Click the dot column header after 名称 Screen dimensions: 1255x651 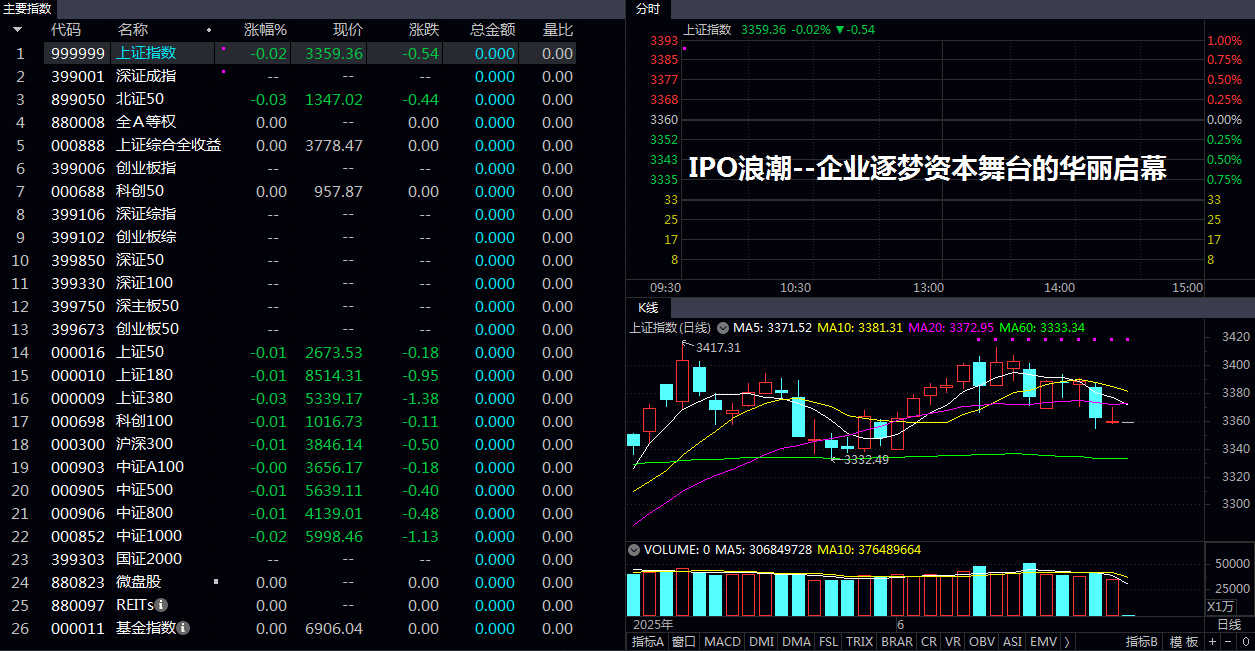tap(209, 30)
